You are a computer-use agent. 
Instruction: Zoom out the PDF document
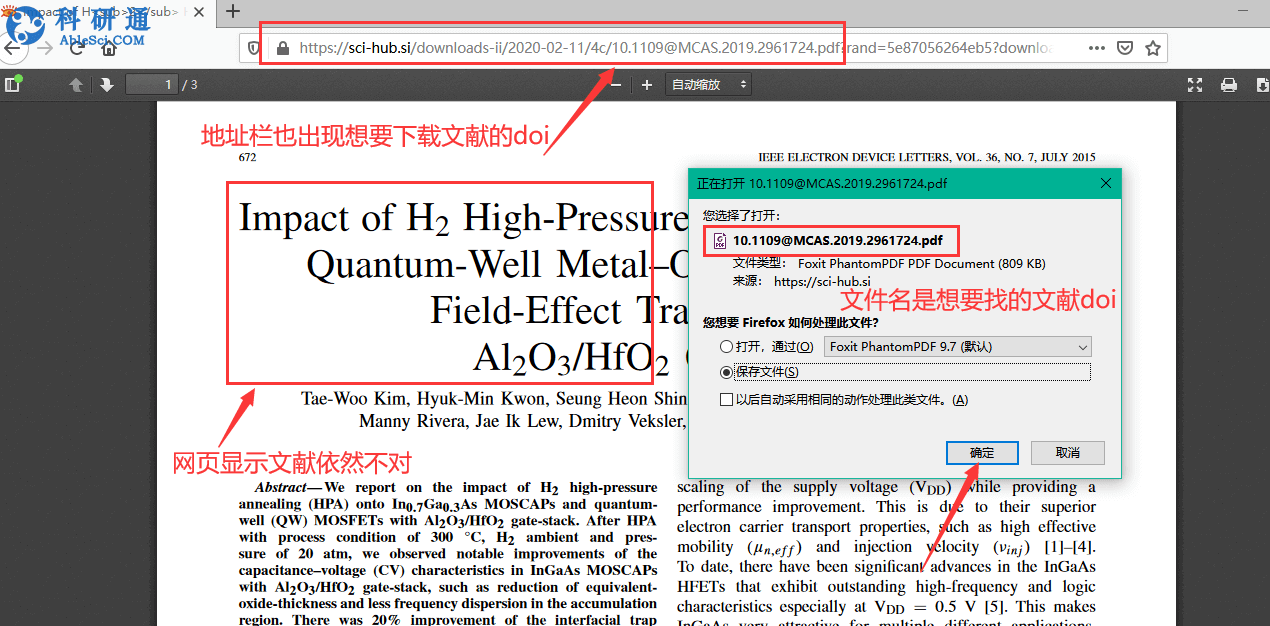click(x=616, y=85)
